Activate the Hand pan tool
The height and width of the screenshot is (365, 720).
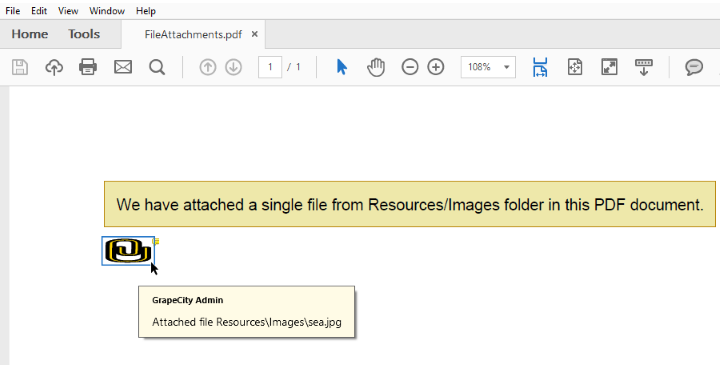tap(376, 67)
